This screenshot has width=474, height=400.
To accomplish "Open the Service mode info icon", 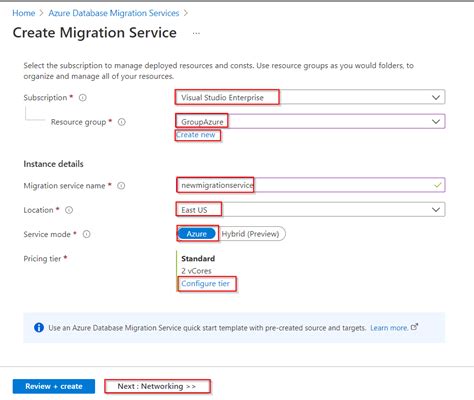I will (86, 234).
